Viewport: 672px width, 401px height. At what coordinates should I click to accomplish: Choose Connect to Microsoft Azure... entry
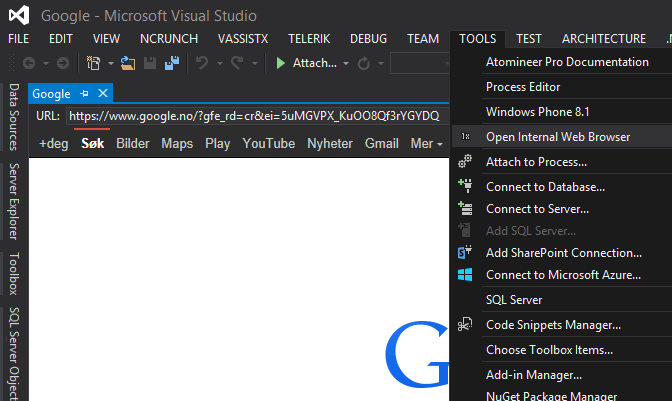point(563,275)
